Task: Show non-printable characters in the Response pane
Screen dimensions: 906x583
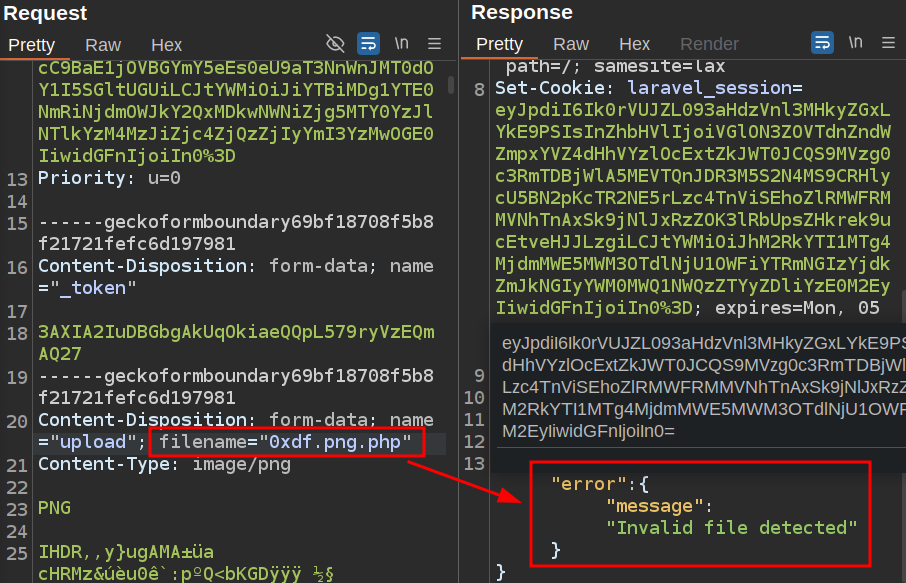Action: coord(855,44)
